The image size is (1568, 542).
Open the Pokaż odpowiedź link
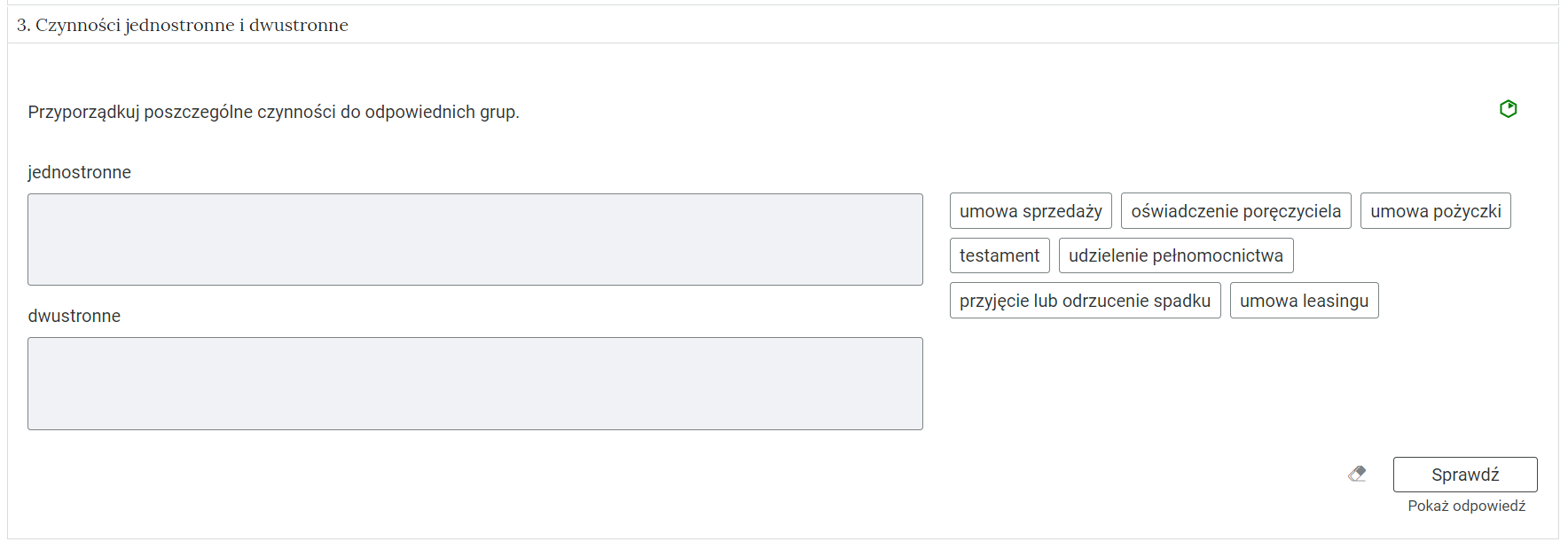(x=1466, y=506)
